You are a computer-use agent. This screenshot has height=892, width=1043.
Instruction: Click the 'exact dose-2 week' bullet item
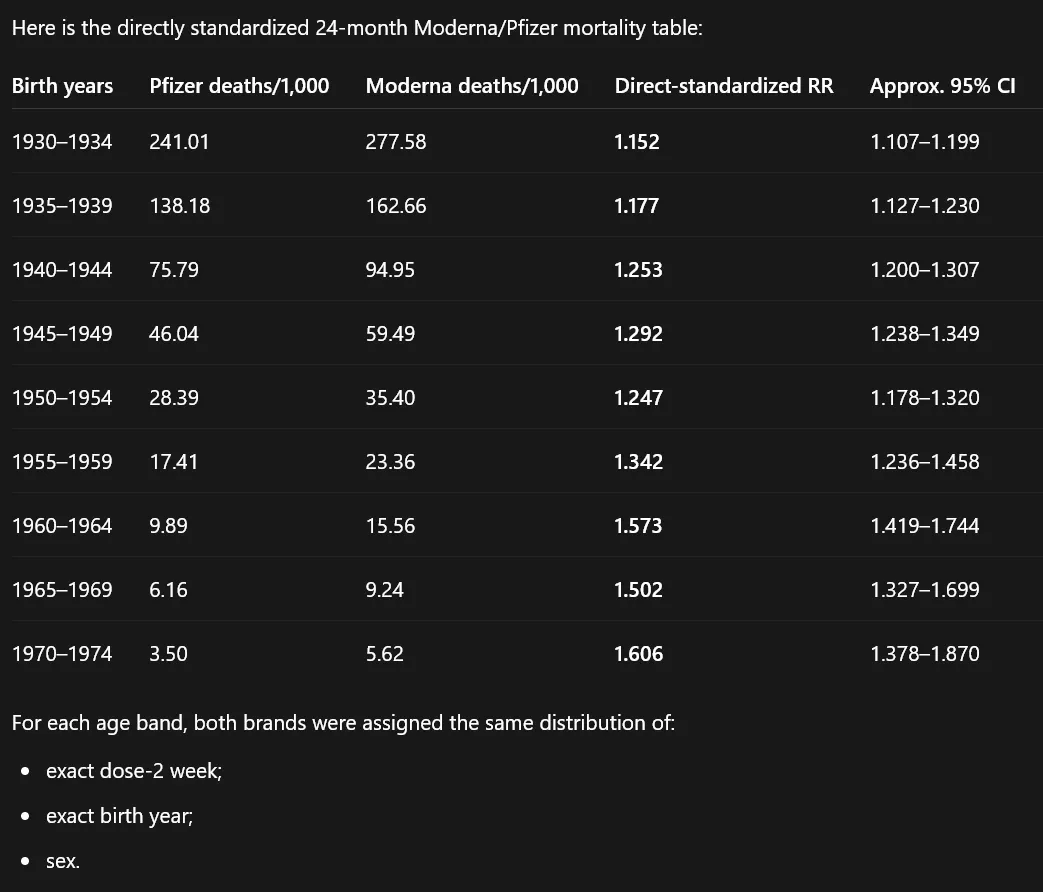point(134,770)
